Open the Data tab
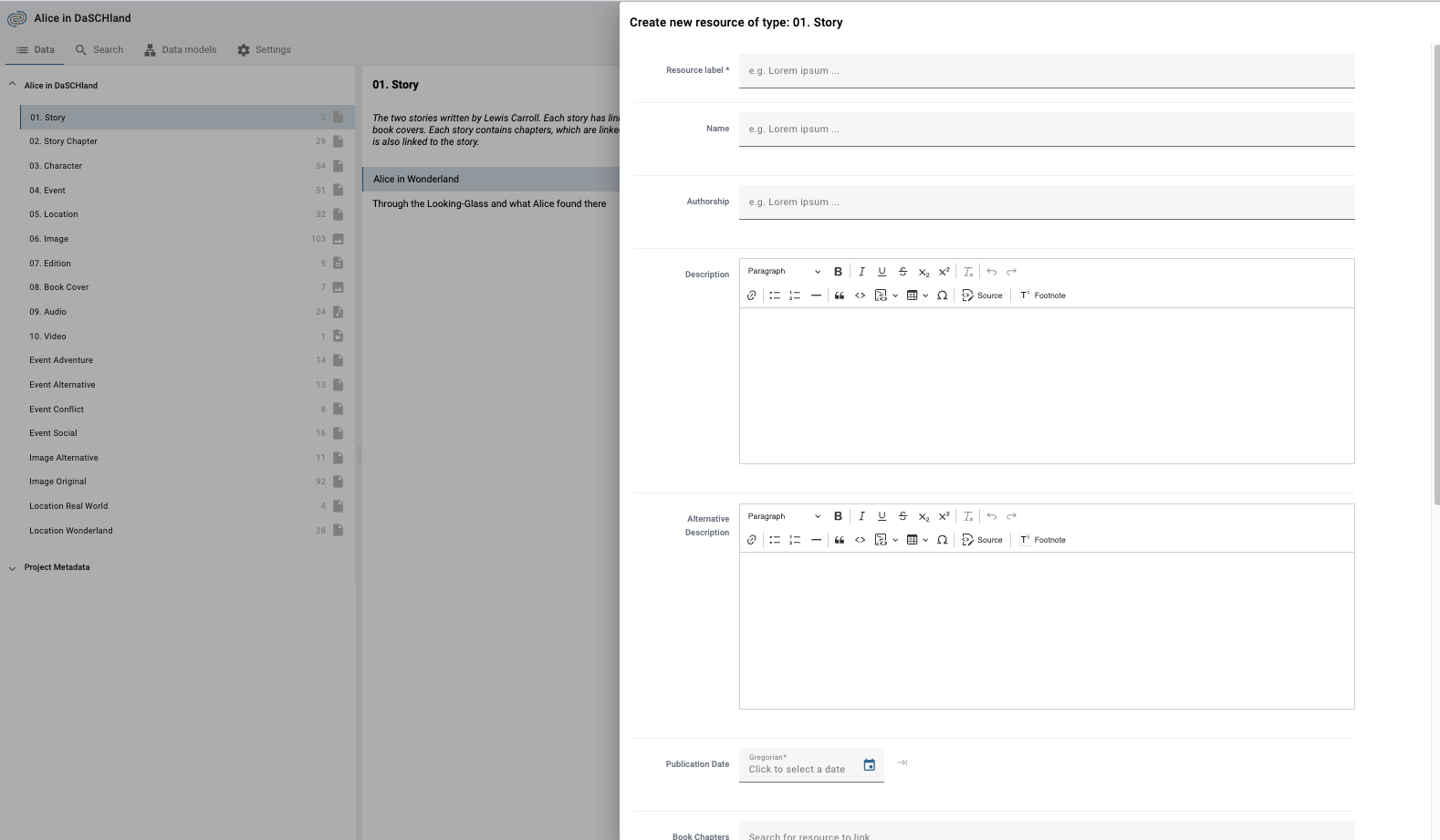 [x=35, y=50]
